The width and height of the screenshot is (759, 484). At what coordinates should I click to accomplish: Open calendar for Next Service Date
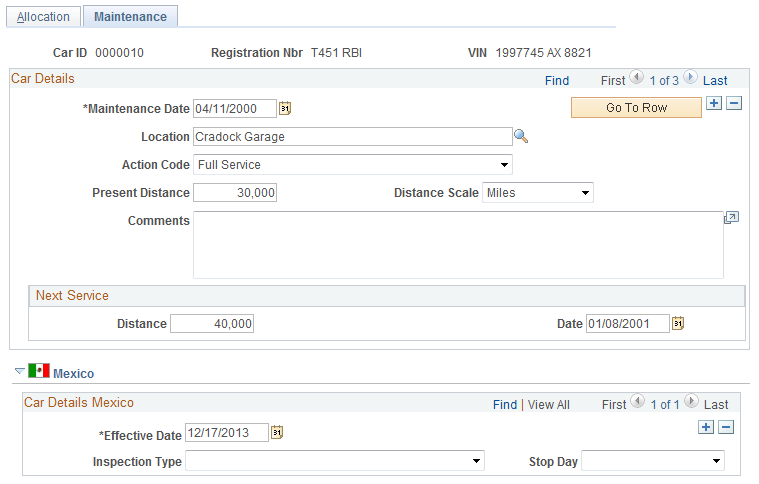[678, 323]
